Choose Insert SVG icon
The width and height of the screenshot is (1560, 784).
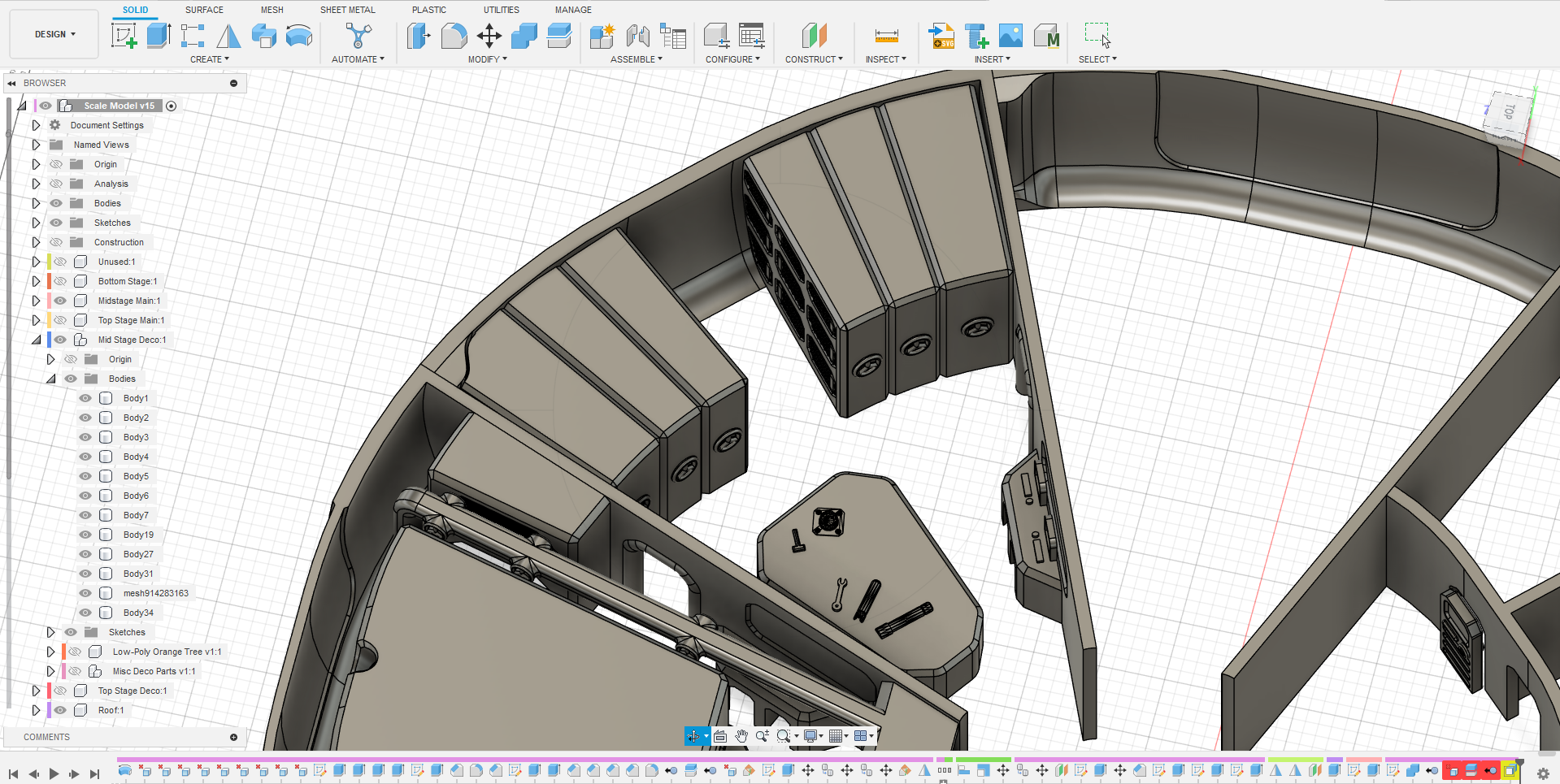[941, 36]
